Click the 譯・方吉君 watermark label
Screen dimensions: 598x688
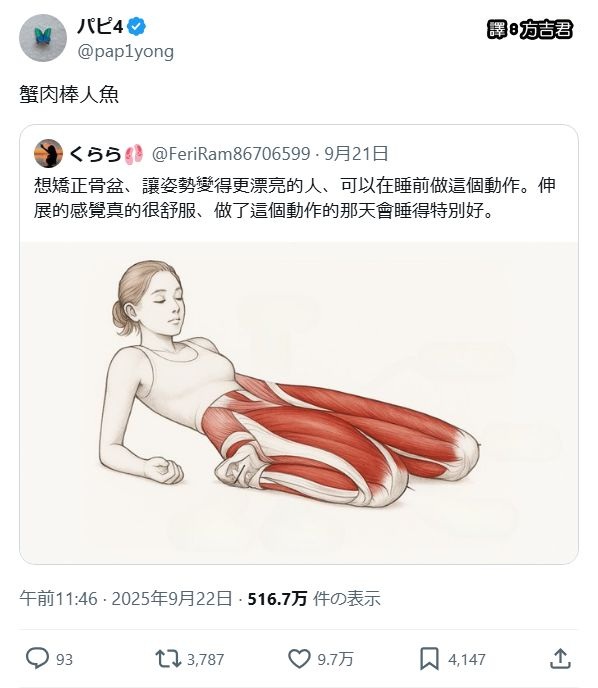click(530, 30)
